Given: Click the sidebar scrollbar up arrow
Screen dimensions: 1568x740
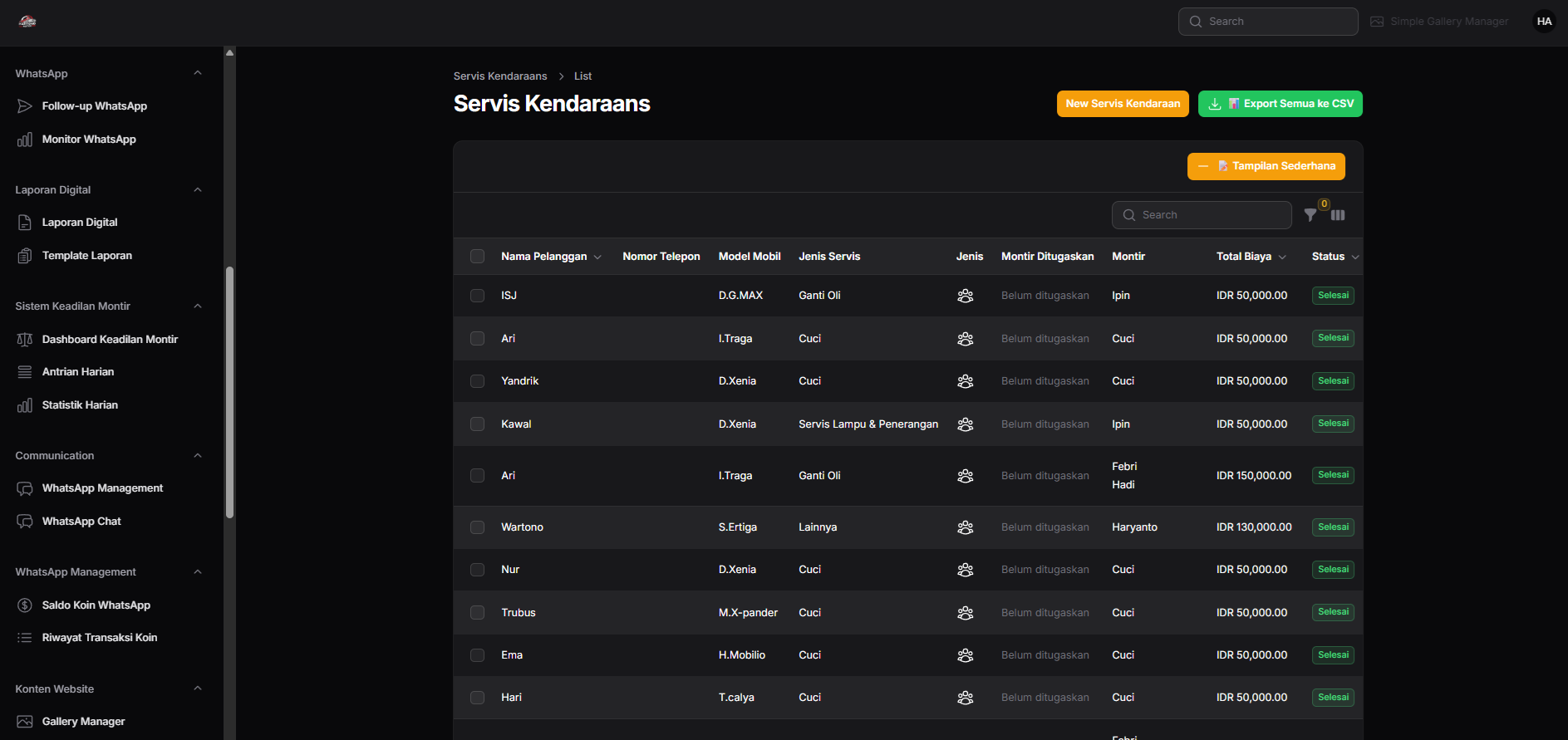Looking at the screenshot, I should coord(229,52).
